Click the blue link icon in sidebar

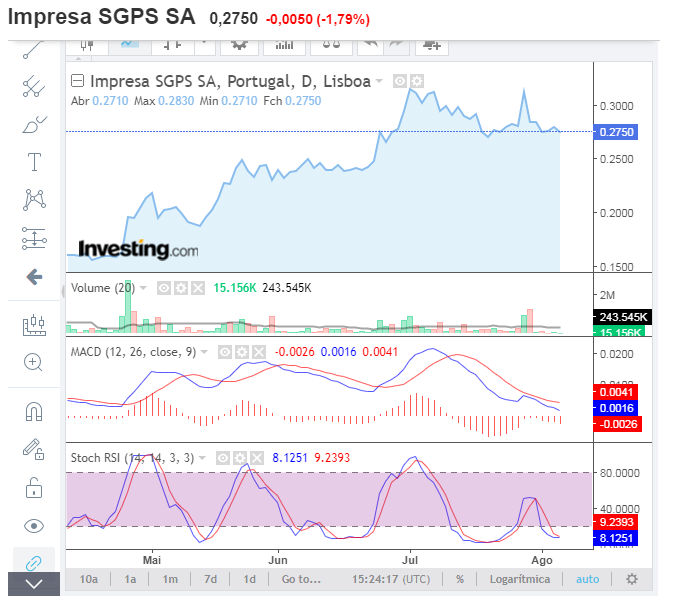[x=34, y=562]
